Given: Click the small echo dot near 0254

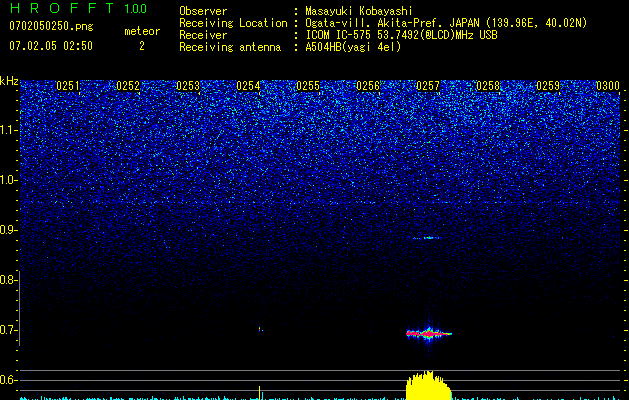Looking at the screenshot, I should coord(261,329).
